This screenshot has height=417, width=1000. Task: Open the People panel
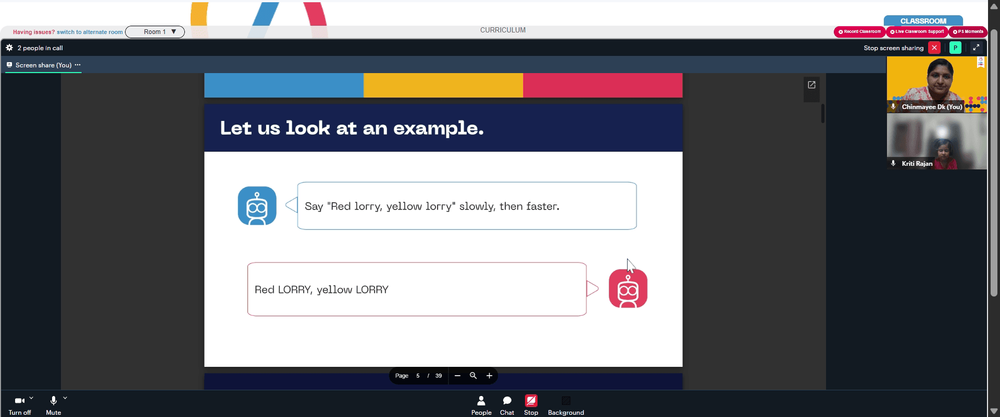pyautogui.click(x=481, y=404)
